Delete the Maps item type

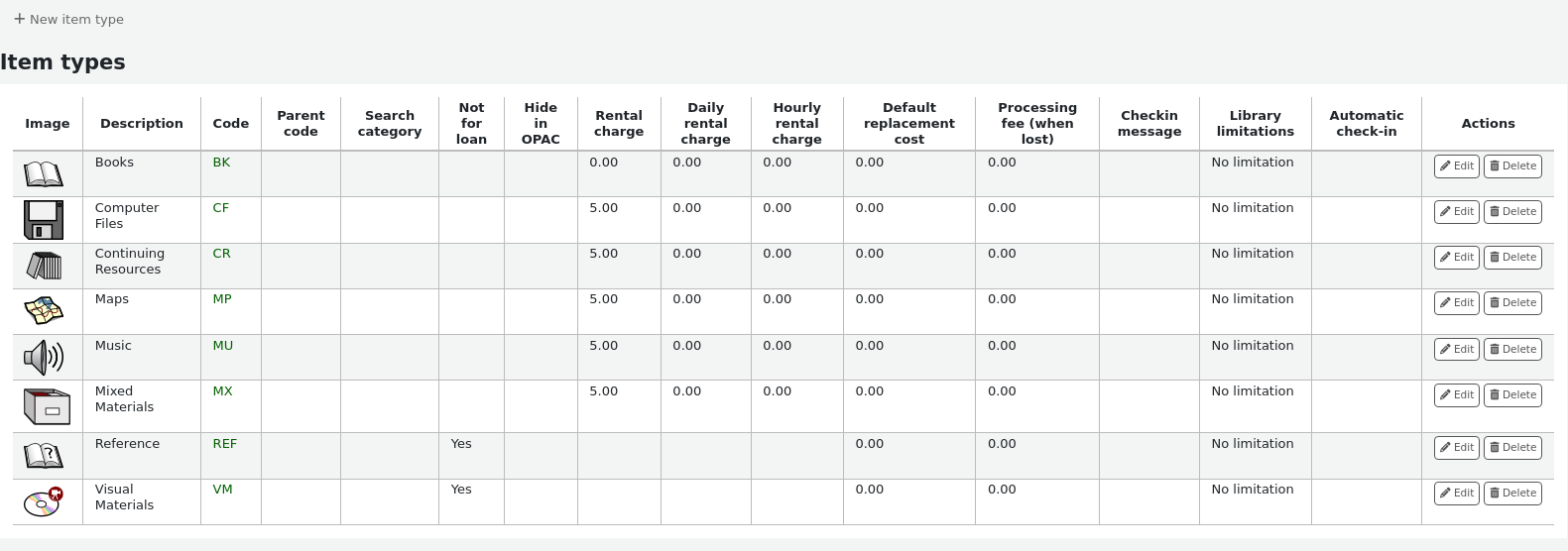click(x=1512, y=303)
